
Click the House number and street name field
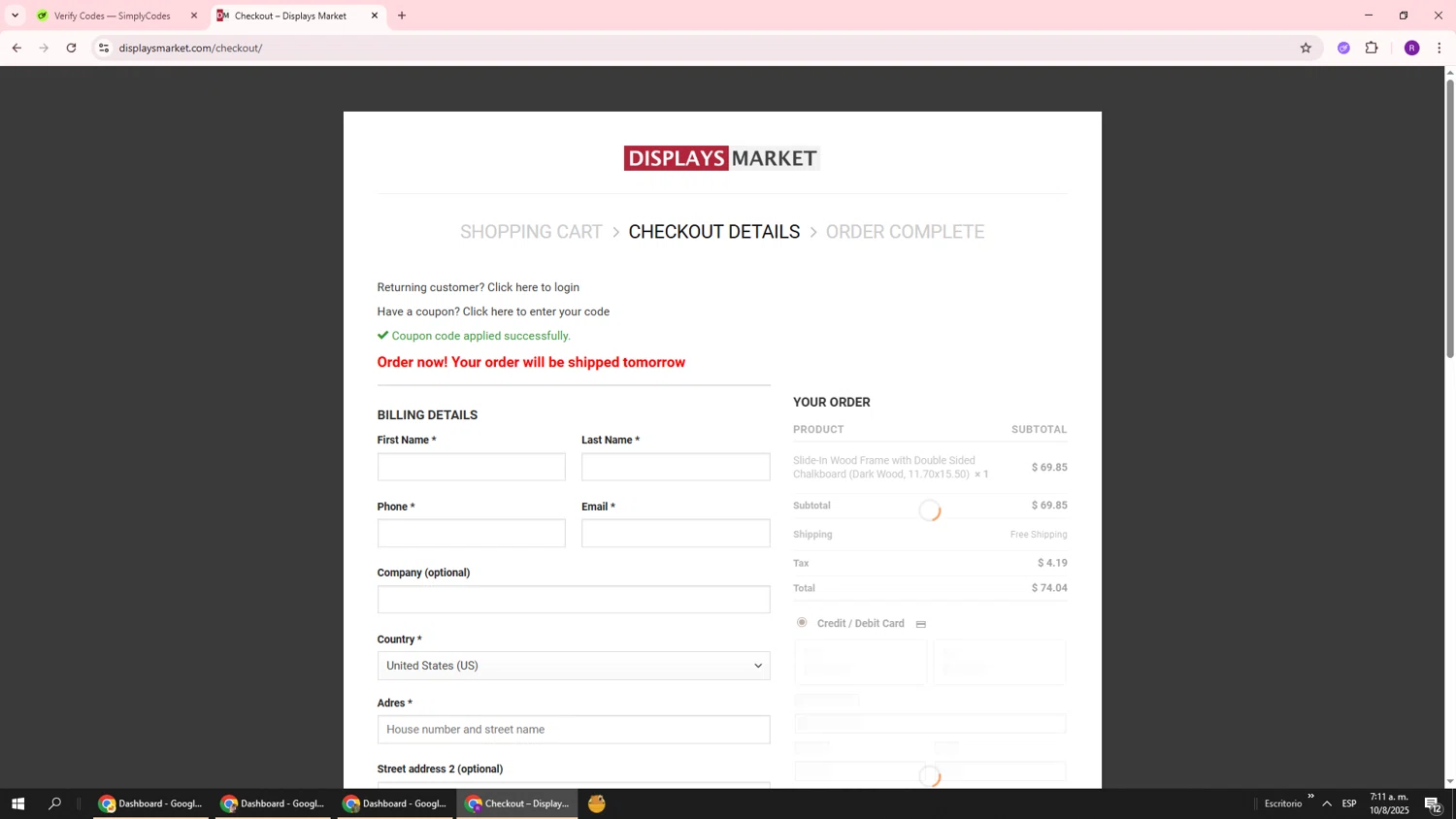pyautogui.click(x=574, y=730)
